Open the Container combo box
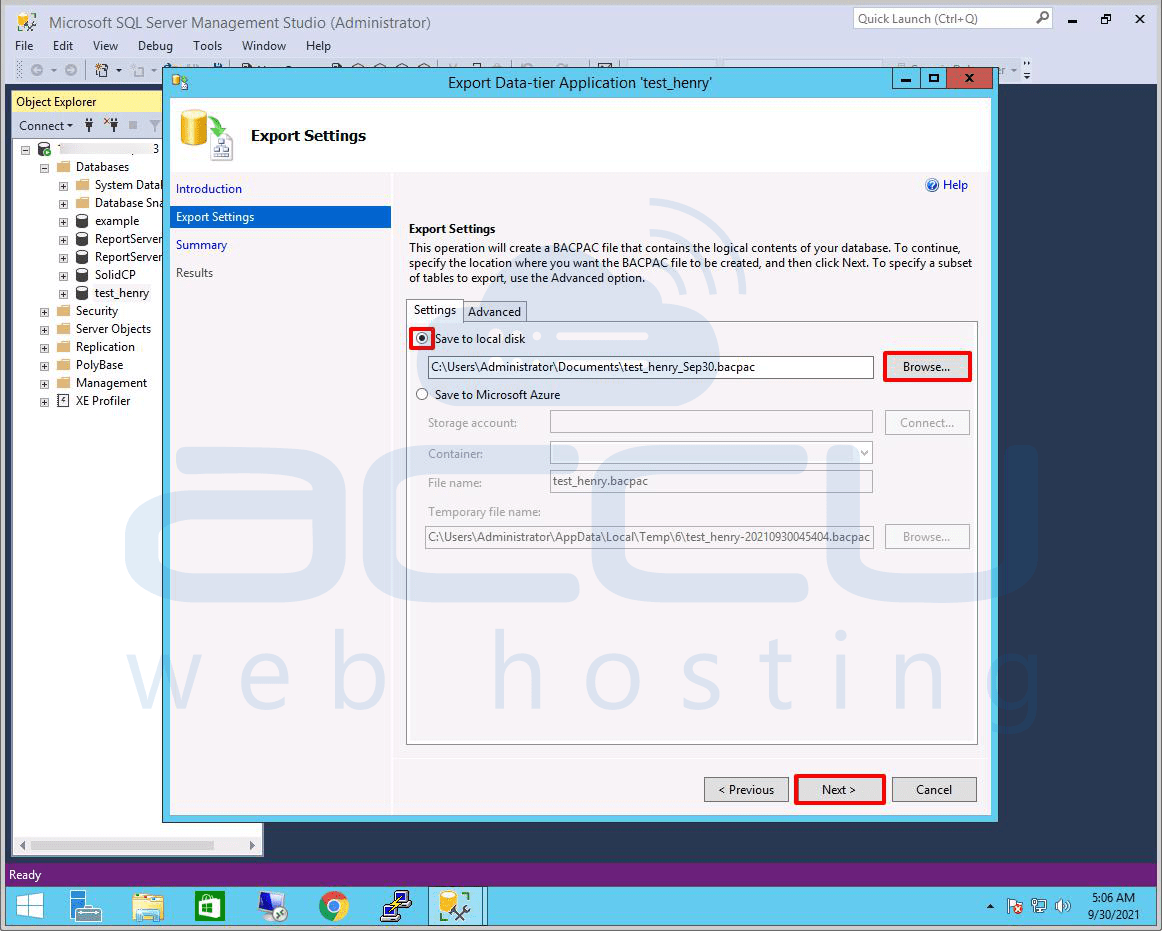This screenshot has height=931, width=1162. click(711, 453)
